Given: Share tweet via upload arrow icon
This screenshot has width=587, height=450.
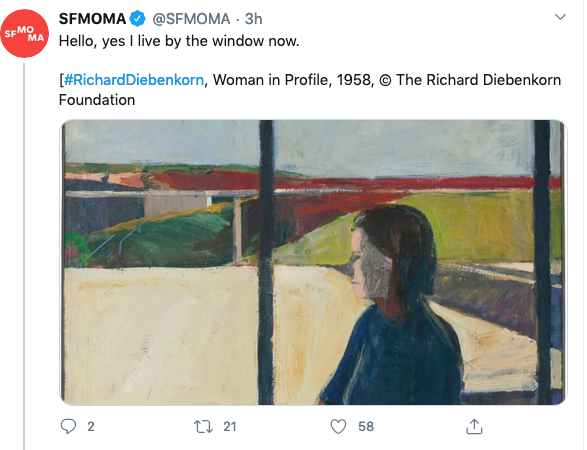Looking at the screenshot, I should (x=474, y=426).
